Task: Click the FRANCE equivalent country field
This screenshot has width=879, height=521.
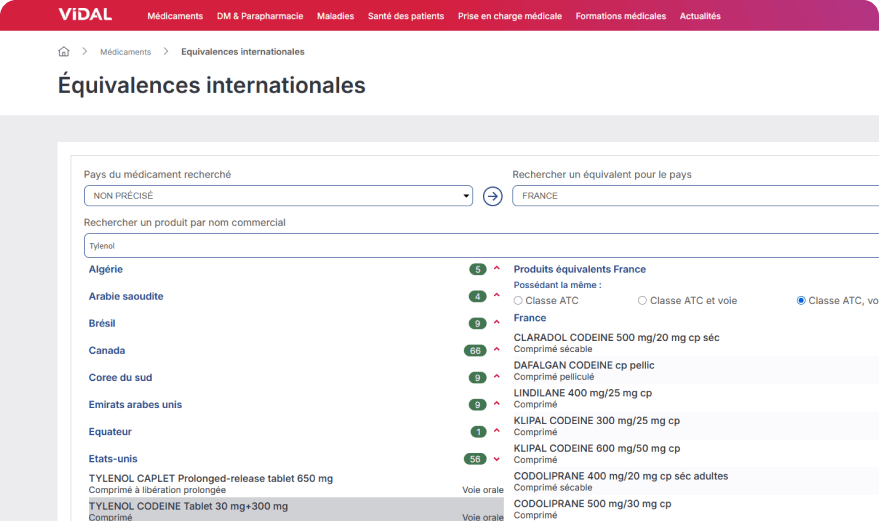Action: click(x=695, y=196)
